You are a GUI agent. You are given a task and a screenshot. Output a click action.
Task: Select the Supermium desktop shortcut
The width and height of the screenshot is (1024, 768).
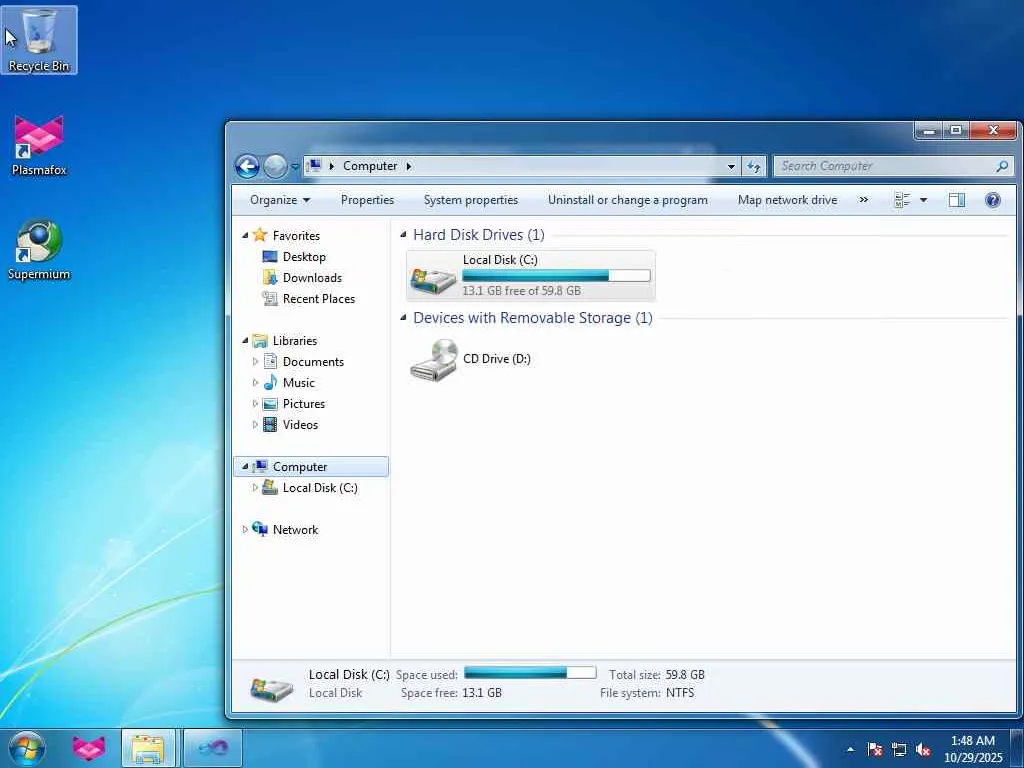pos(39,249)
